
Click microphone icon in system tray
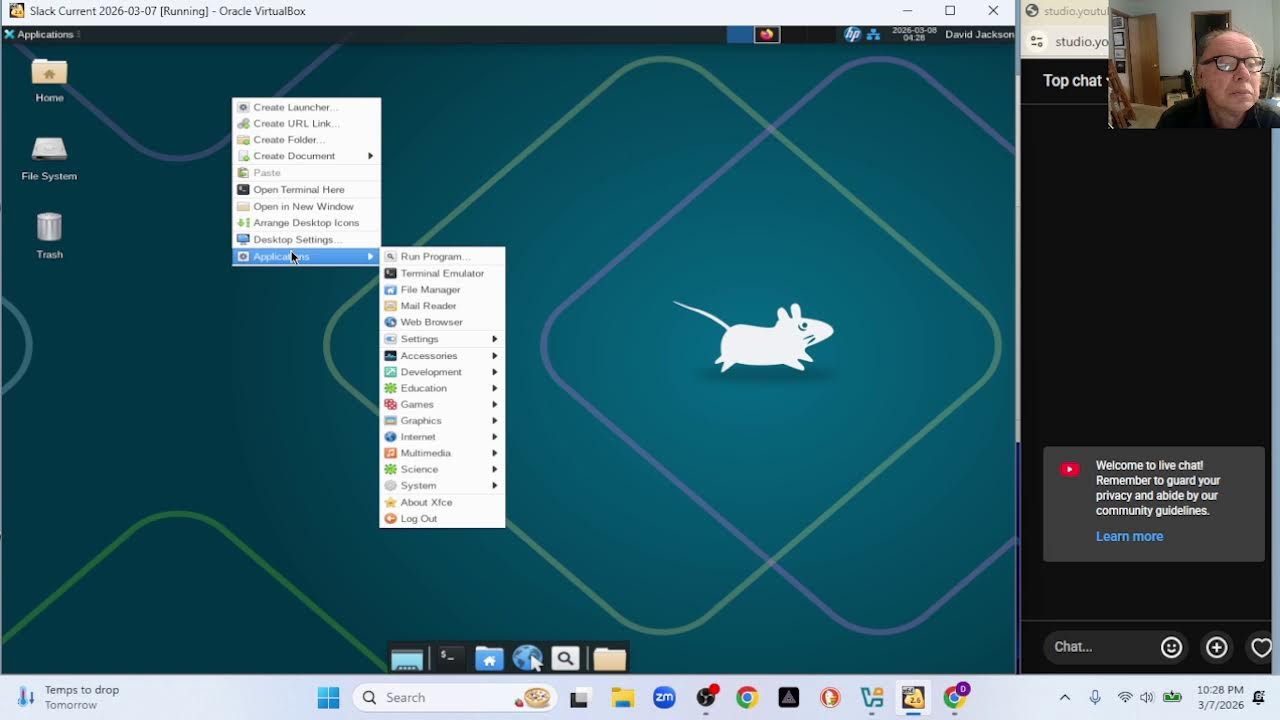[1095, 698]
